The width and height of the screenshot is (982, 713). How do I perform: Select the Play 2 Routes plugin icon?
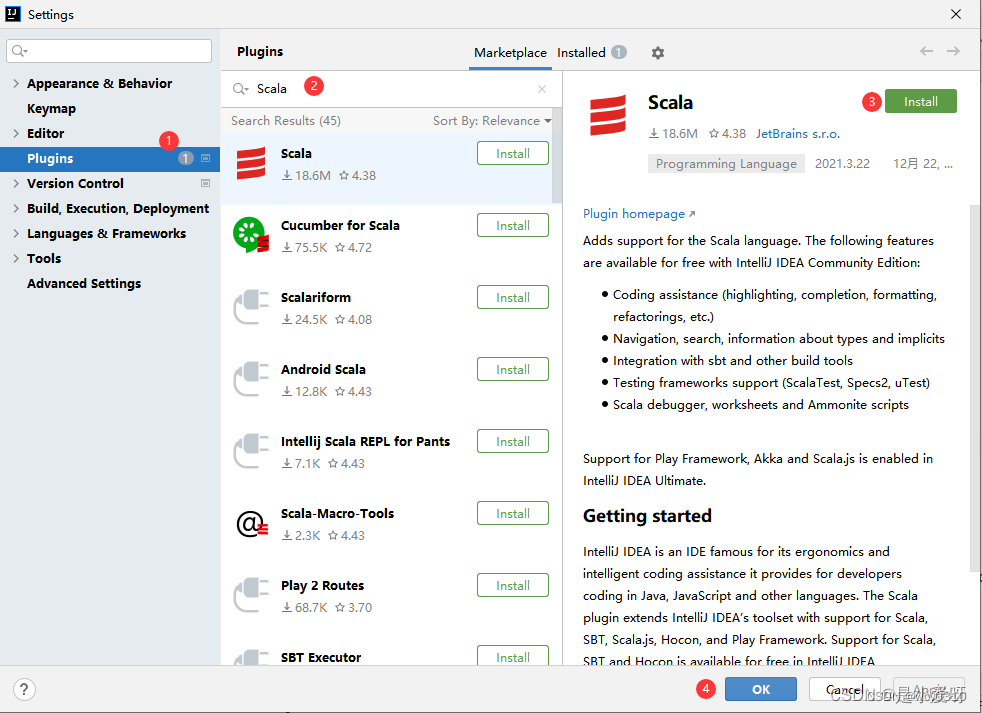251,595
